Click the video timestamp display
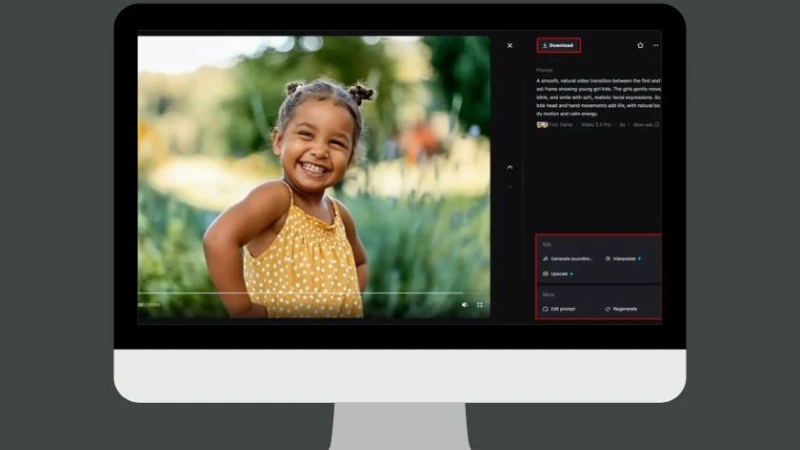800x450 pixels. [147, 304]
